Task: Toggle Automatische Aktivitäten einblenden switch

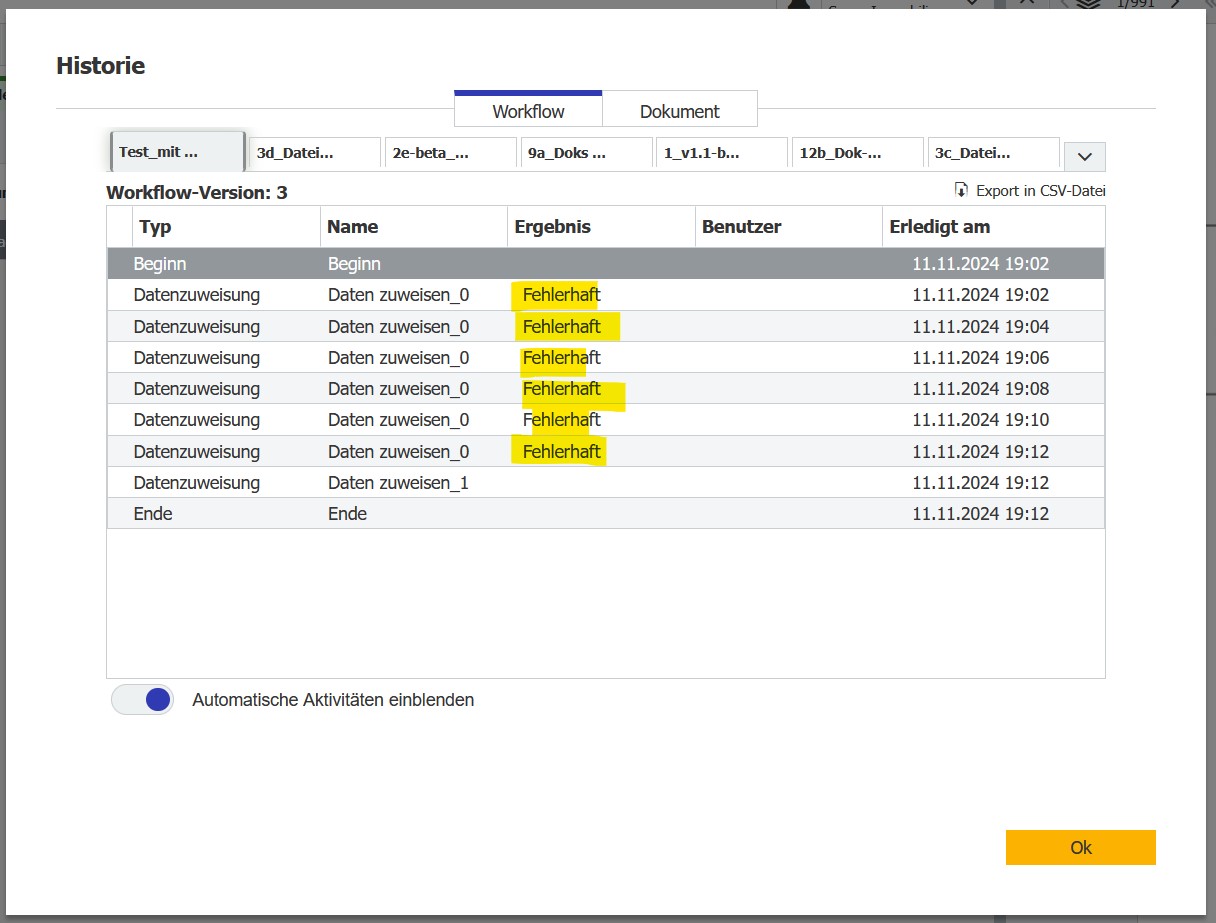Action: click(143, 700)
